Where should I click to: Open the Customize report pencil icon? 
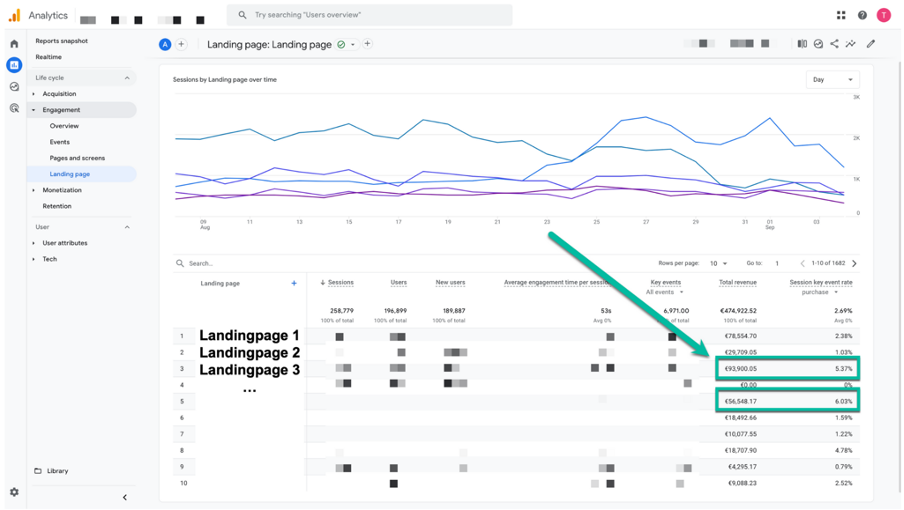871,44
